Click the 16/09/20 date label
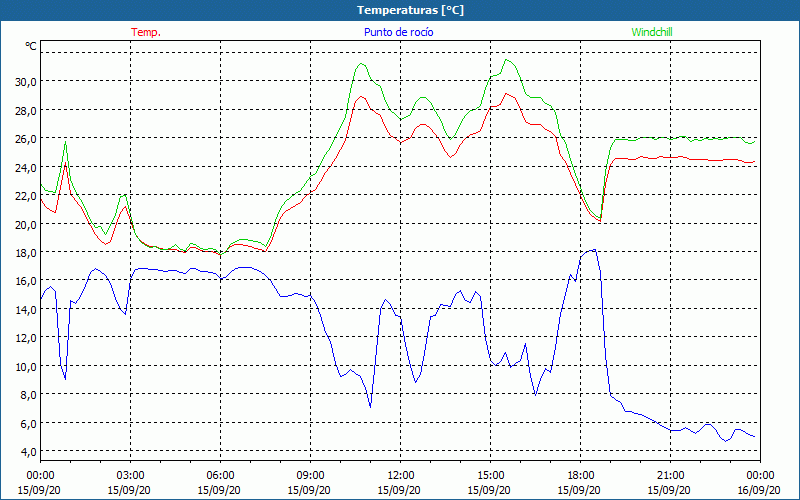This screenshot has width=800, height=500. click(x=759, y=490)
